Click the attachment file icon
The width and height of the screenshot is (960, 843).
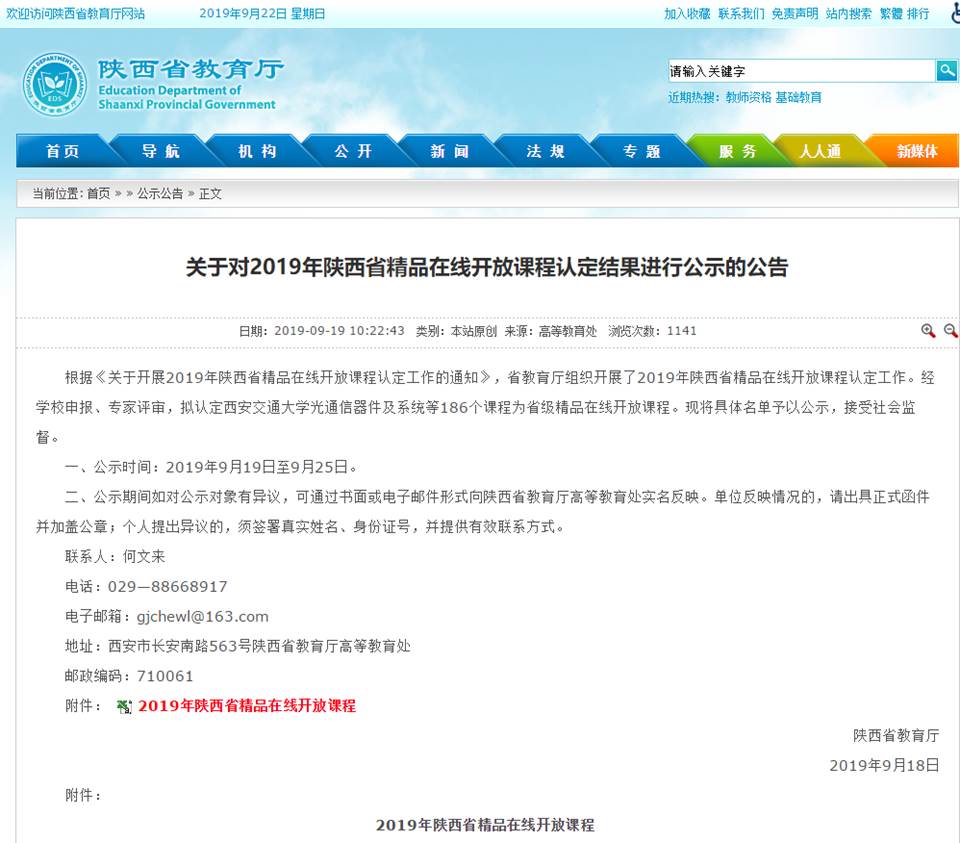click(124, 707)
